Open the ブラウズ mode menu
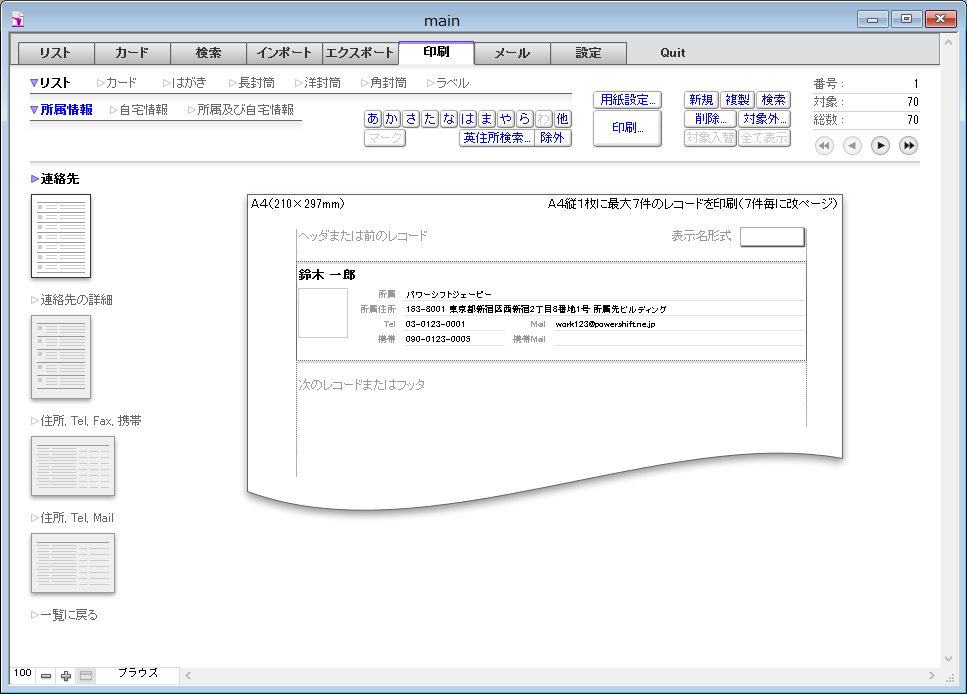The height and width of the screenshot is (694, 967). 138,674
